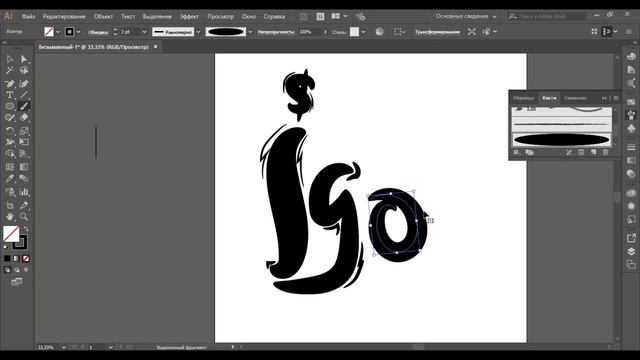Image resolution: width=640 pixels, height=360 pixels.
Task: Select the Magic Wand tool
Action: pyautogui.click(x=10, y=71)
